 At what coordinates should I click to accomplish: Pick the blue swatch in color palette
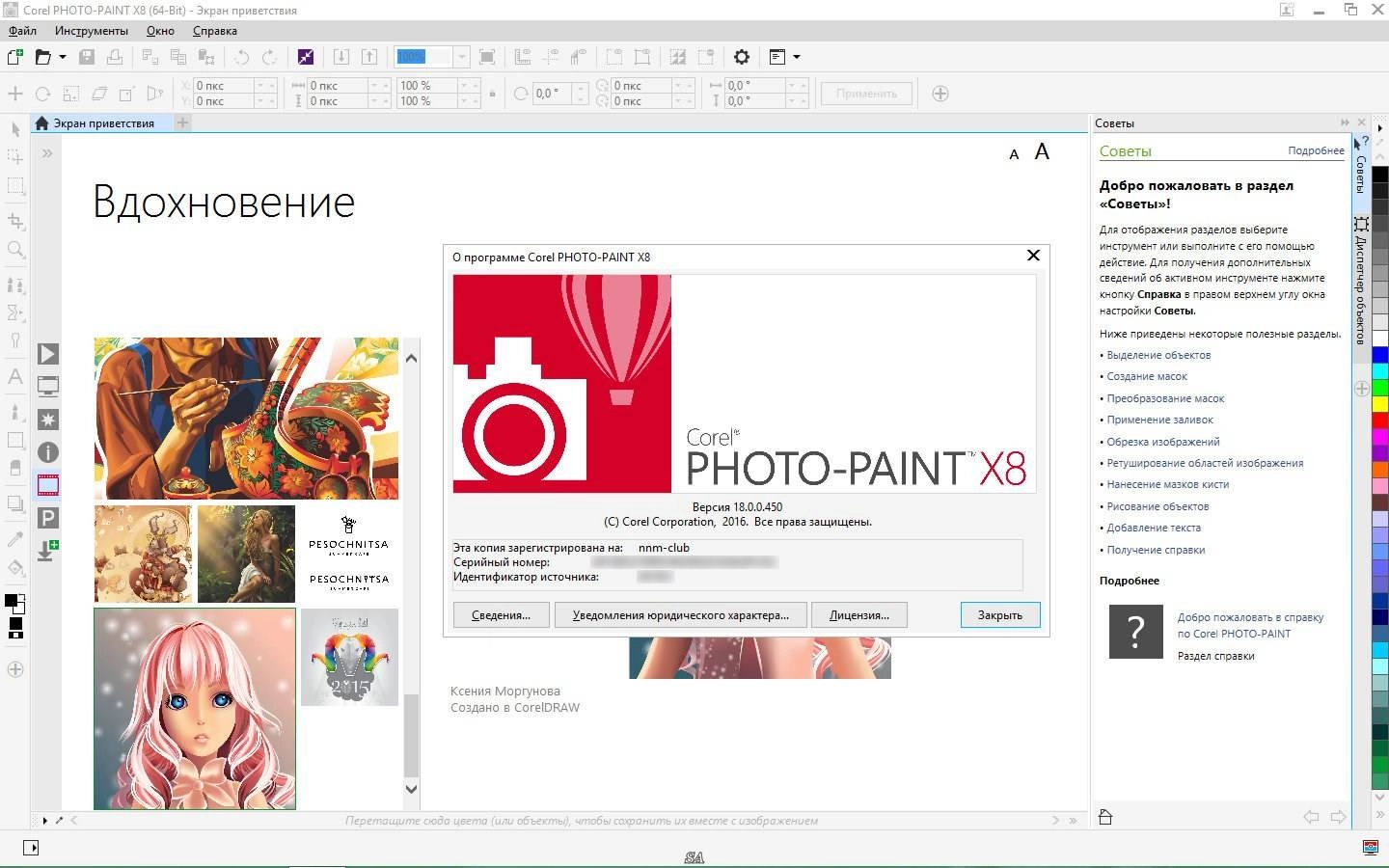1380,355
